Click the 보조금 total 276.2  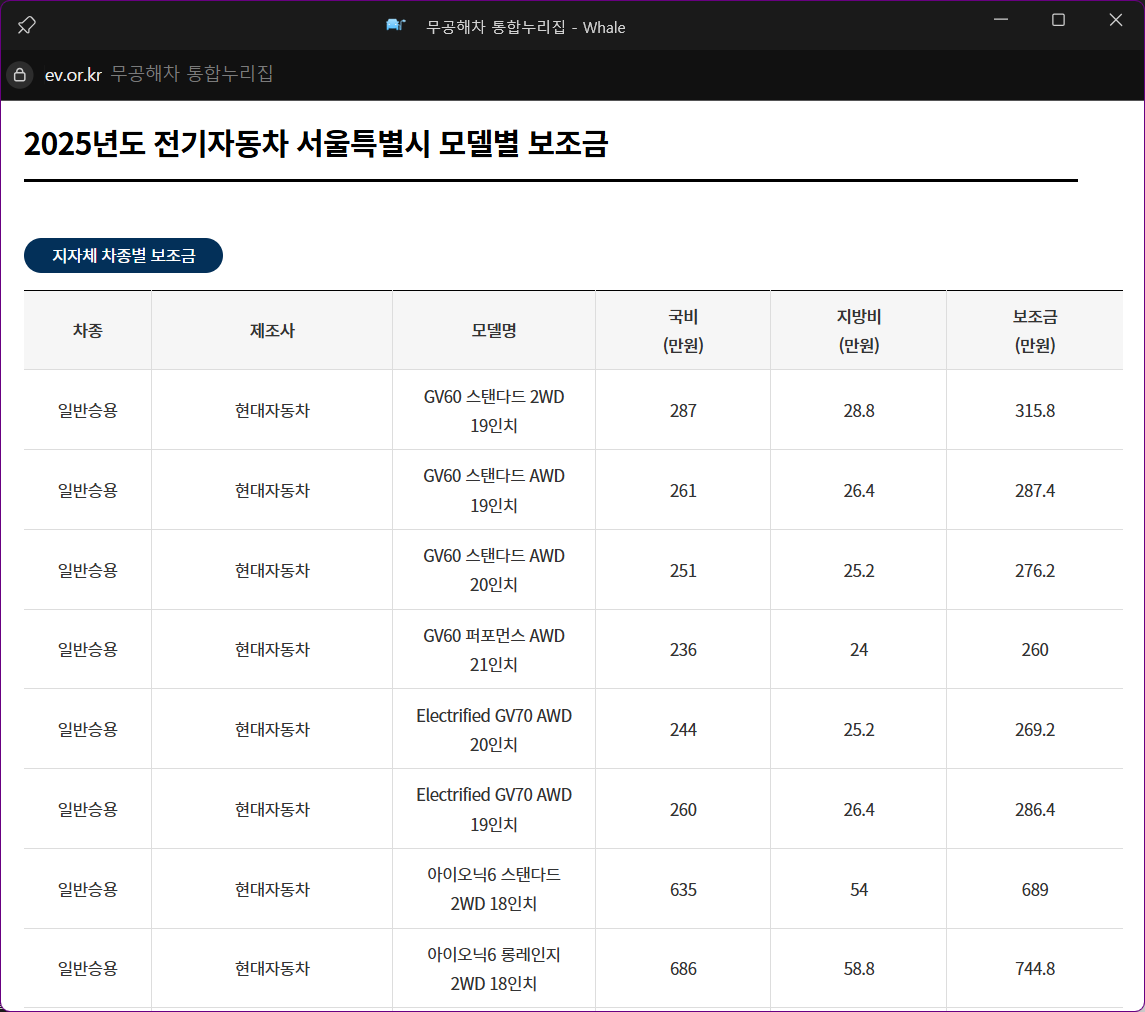1035,570
